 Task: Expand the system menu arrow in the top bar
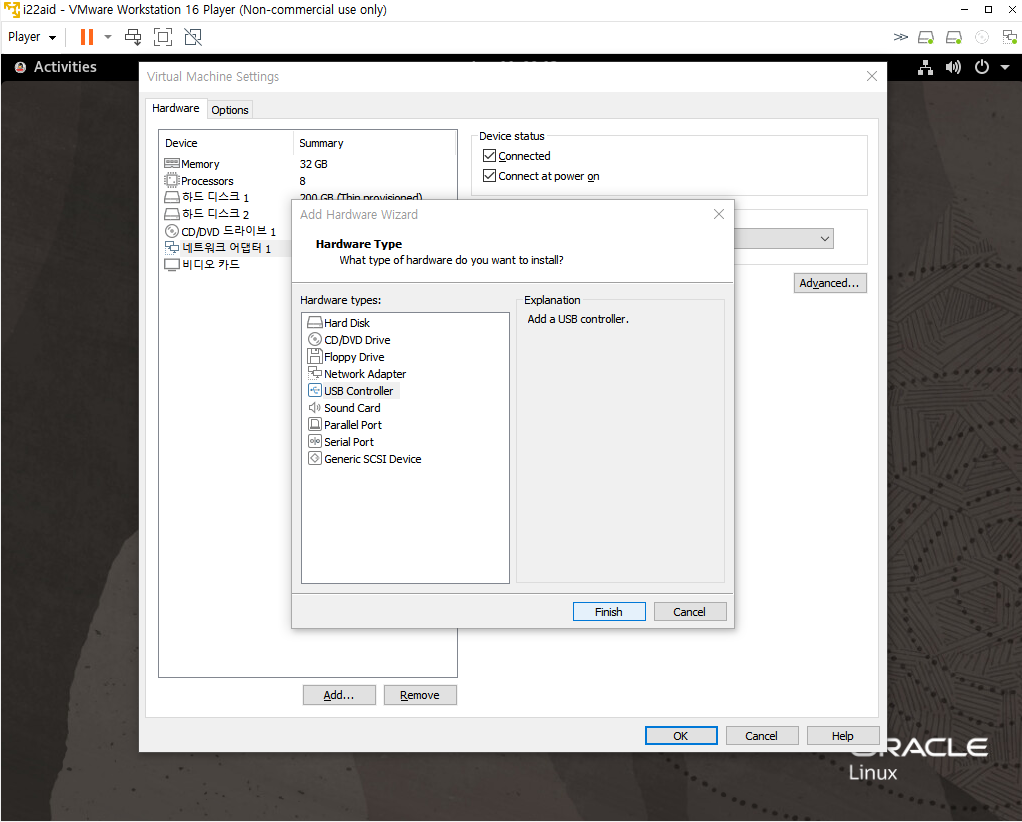[x=1004, y=67]
